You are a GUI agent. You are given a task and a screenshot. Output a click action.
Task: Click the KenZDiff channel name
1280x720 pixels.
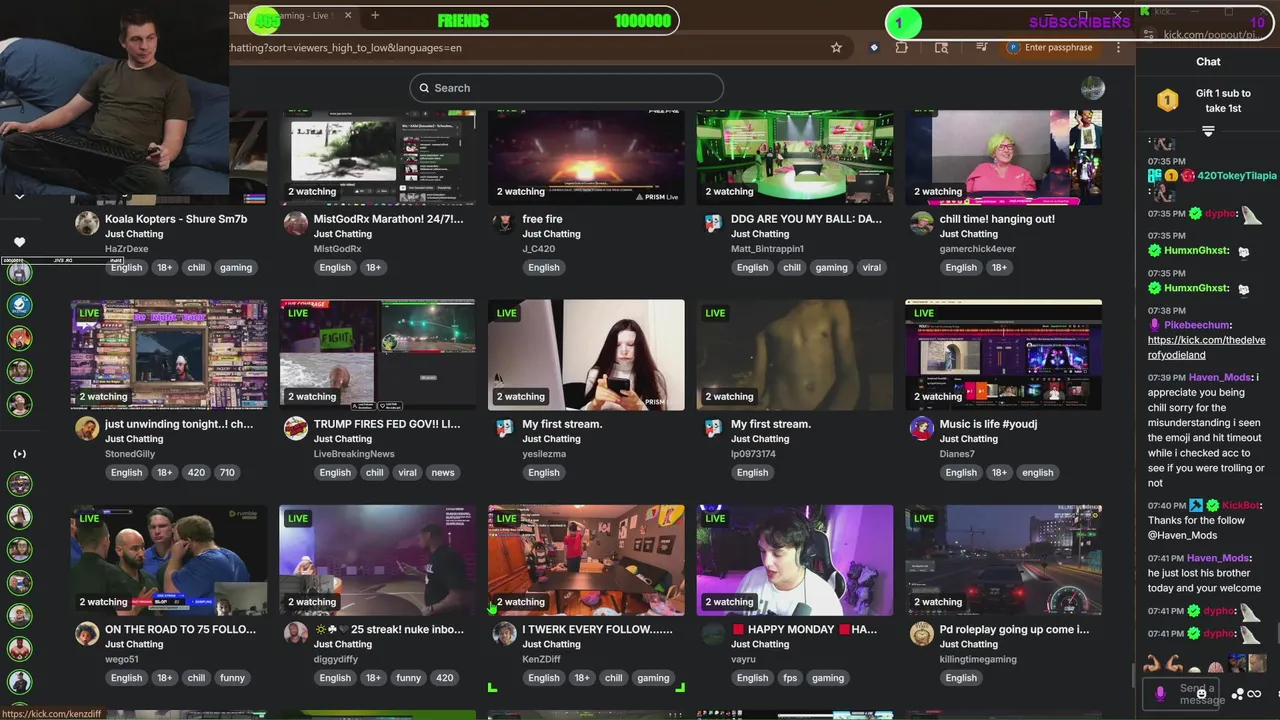tap(544, 659)
